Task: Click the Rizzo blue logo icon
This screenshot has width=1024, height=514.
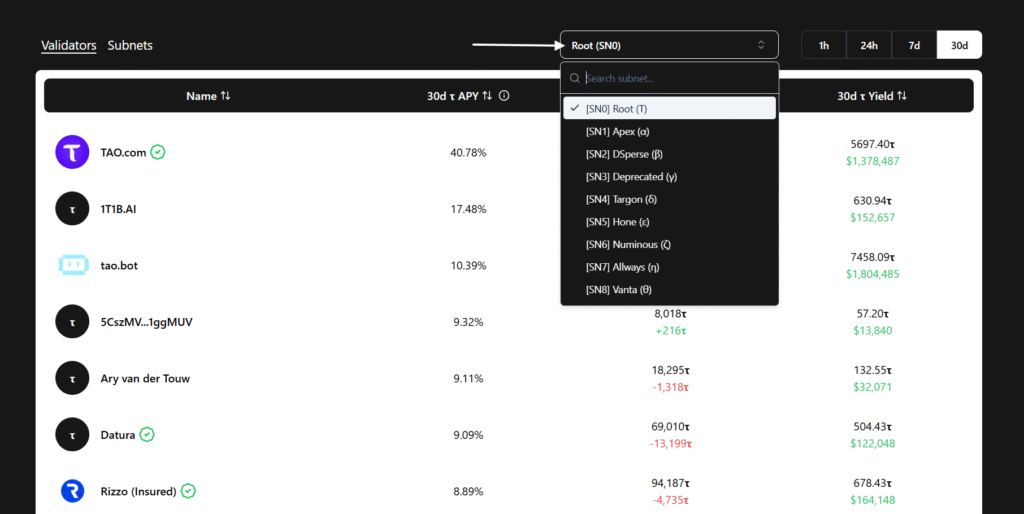Action: 72,491
